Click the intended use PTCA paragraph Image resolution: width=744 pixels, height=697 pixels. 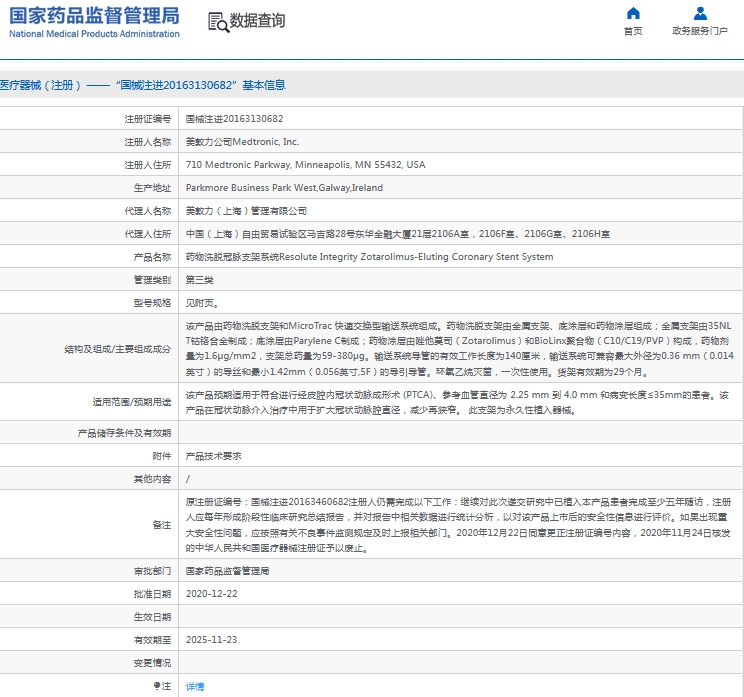457,402
